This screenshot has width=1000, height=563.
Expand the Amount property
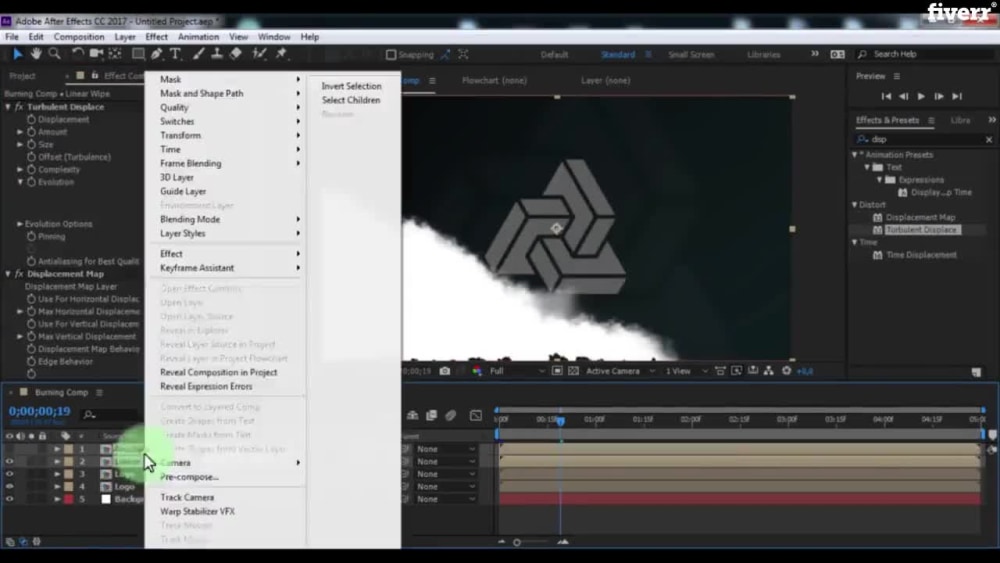20,132
